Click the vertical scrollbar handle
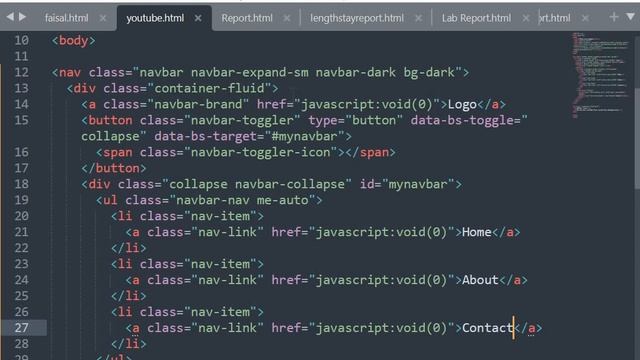The width and height of the screenshot is (640, 360). (637, 139)
